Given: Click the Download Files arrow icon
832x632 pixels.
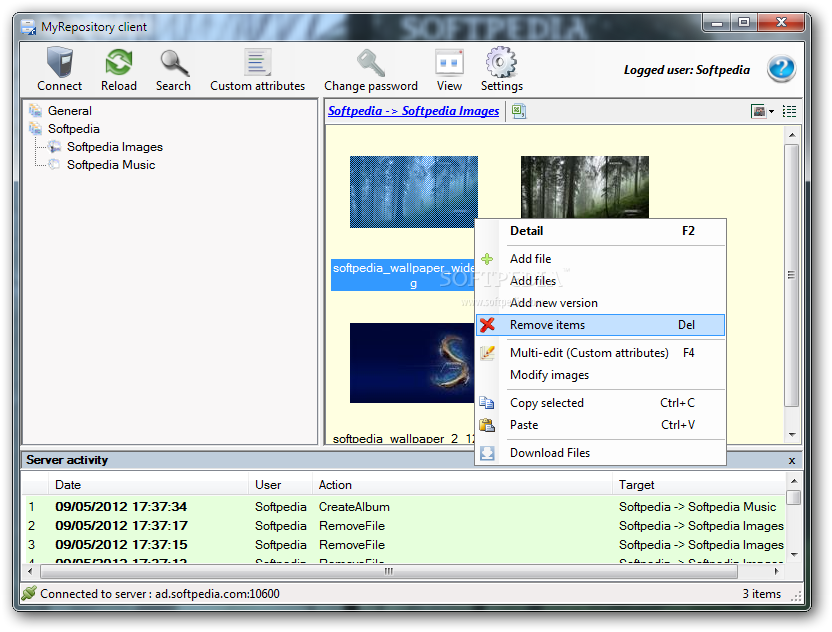Looking at the screenshot, I should click(x=487, y=453).
